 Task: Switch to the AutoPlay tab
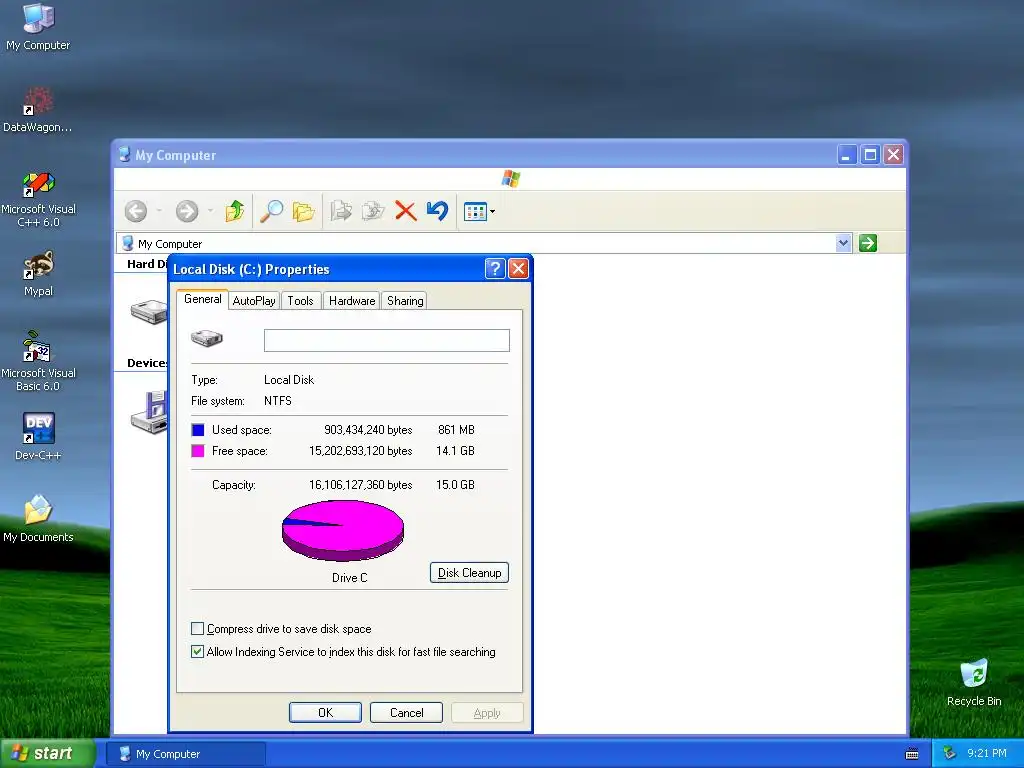click(x=254, y=300)
